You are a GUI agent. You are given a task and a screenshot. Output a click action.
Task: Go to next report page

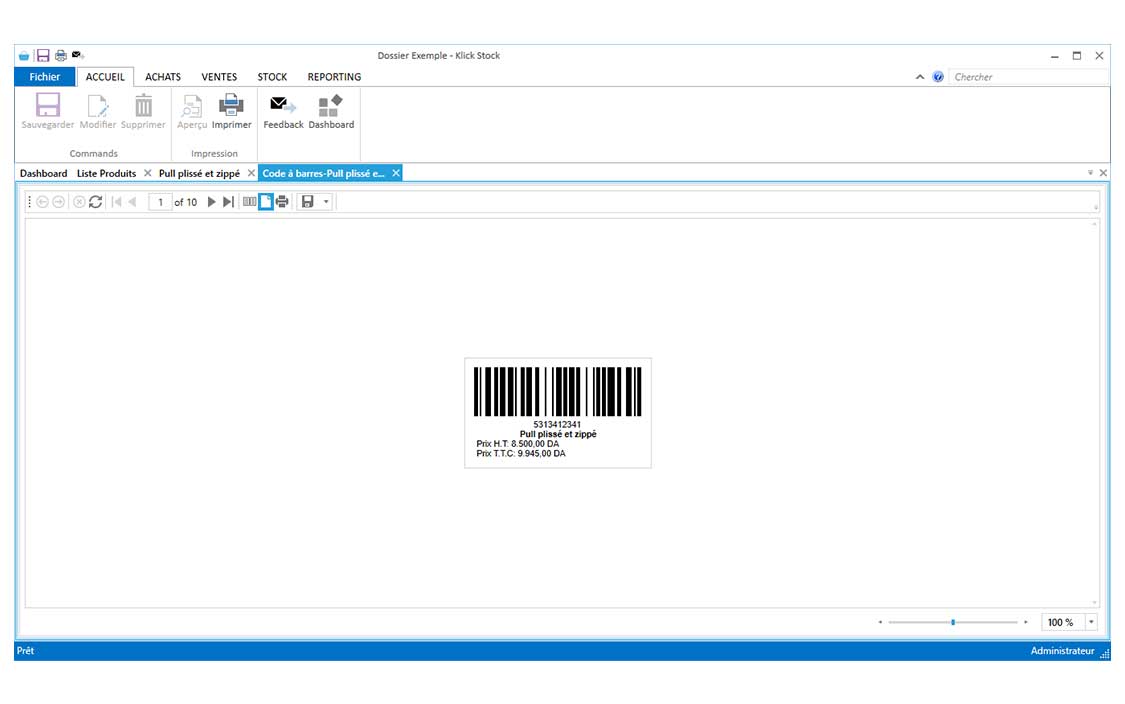click(211, 202)
